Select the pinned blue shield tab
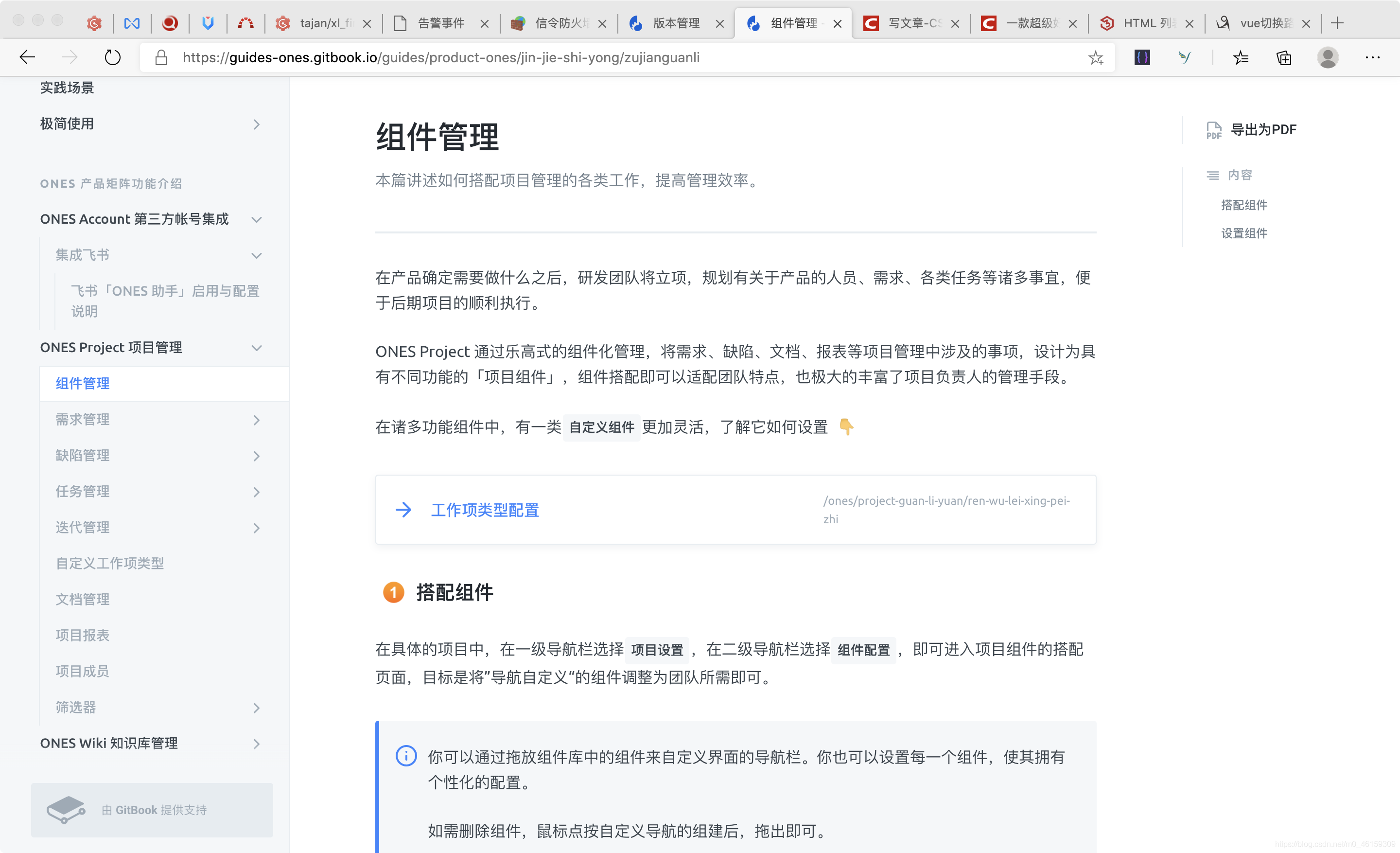Screen dimensions: 1400x853 click(x=208, y=23)
